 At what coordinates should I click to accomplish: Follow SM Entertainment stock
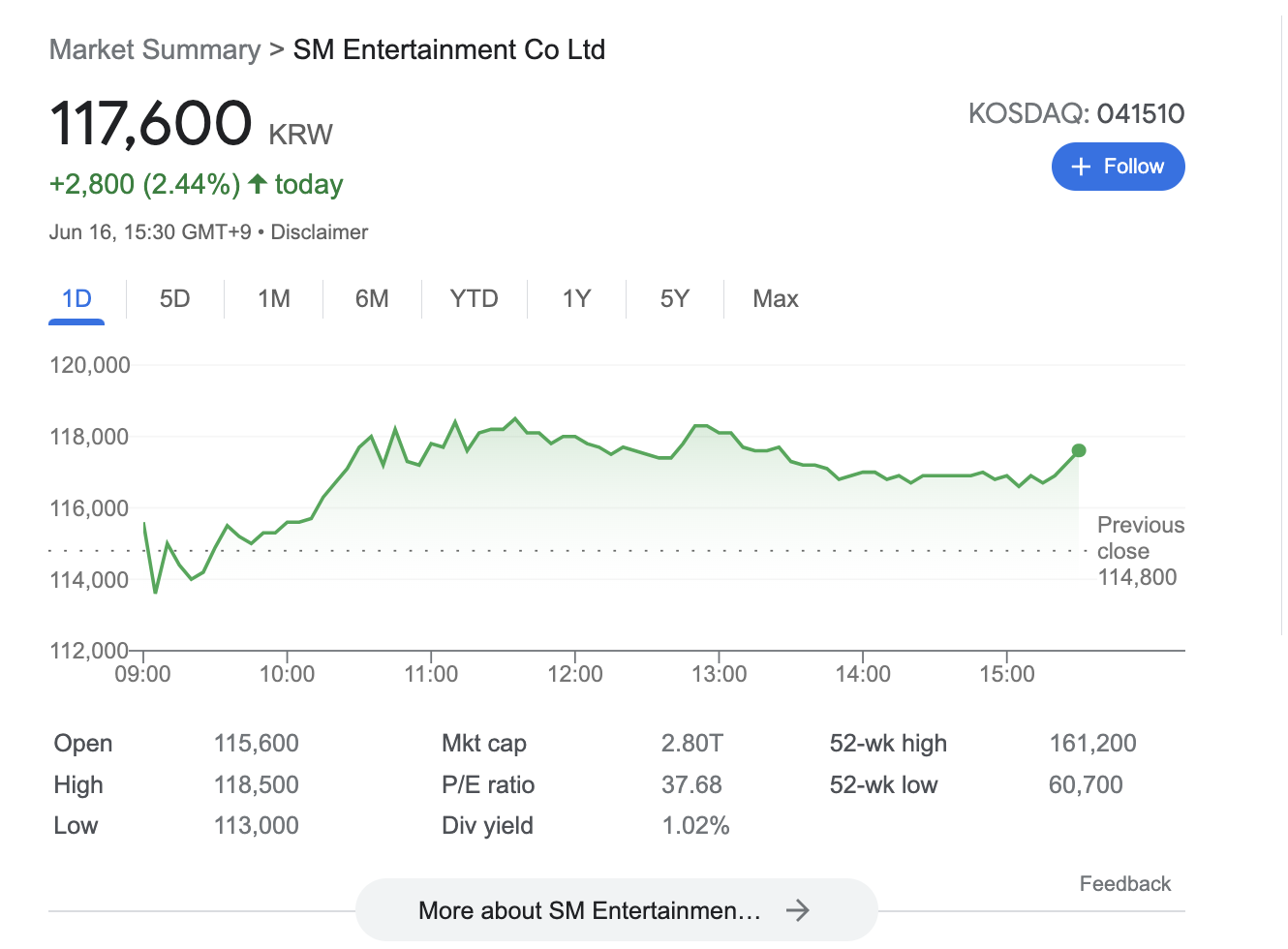[1118, 167]
